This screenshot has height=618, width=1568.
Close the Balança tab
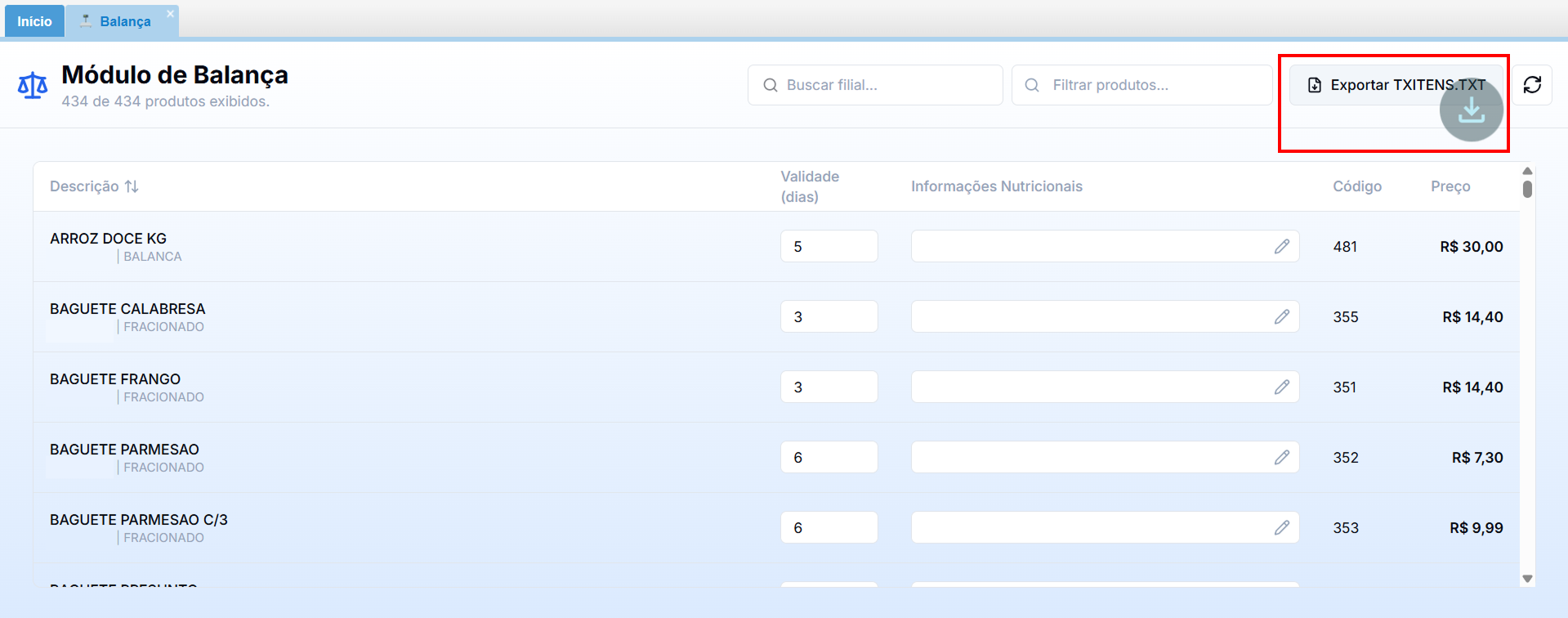170,14
